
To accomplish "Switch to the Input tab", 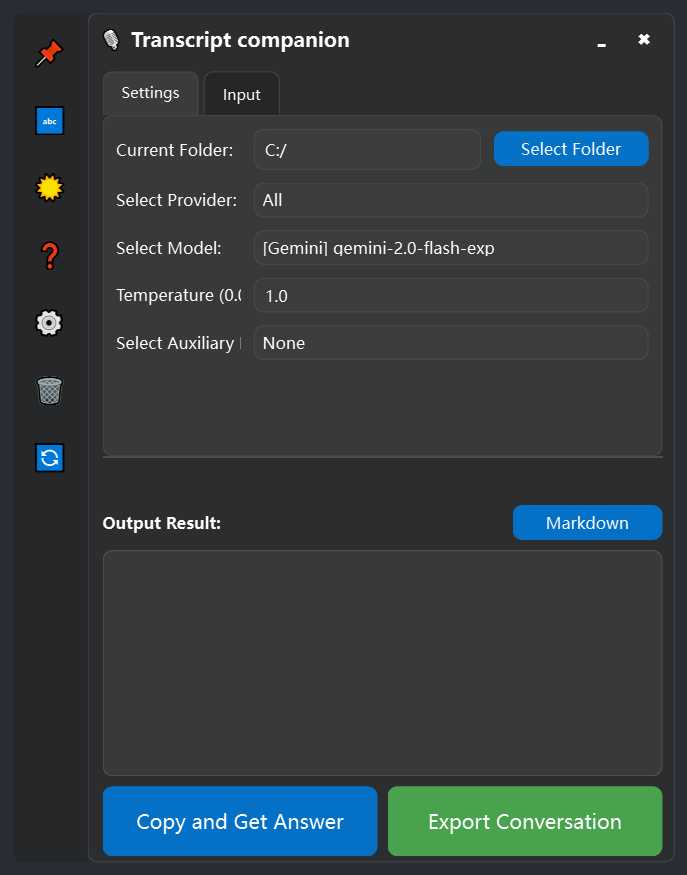I will tap(241, 95).
